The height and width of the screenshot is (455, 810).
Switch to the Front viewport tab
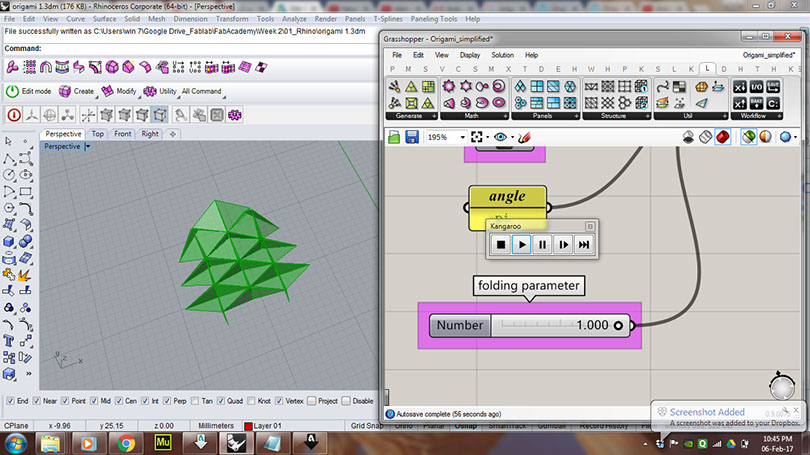[122, 134]
